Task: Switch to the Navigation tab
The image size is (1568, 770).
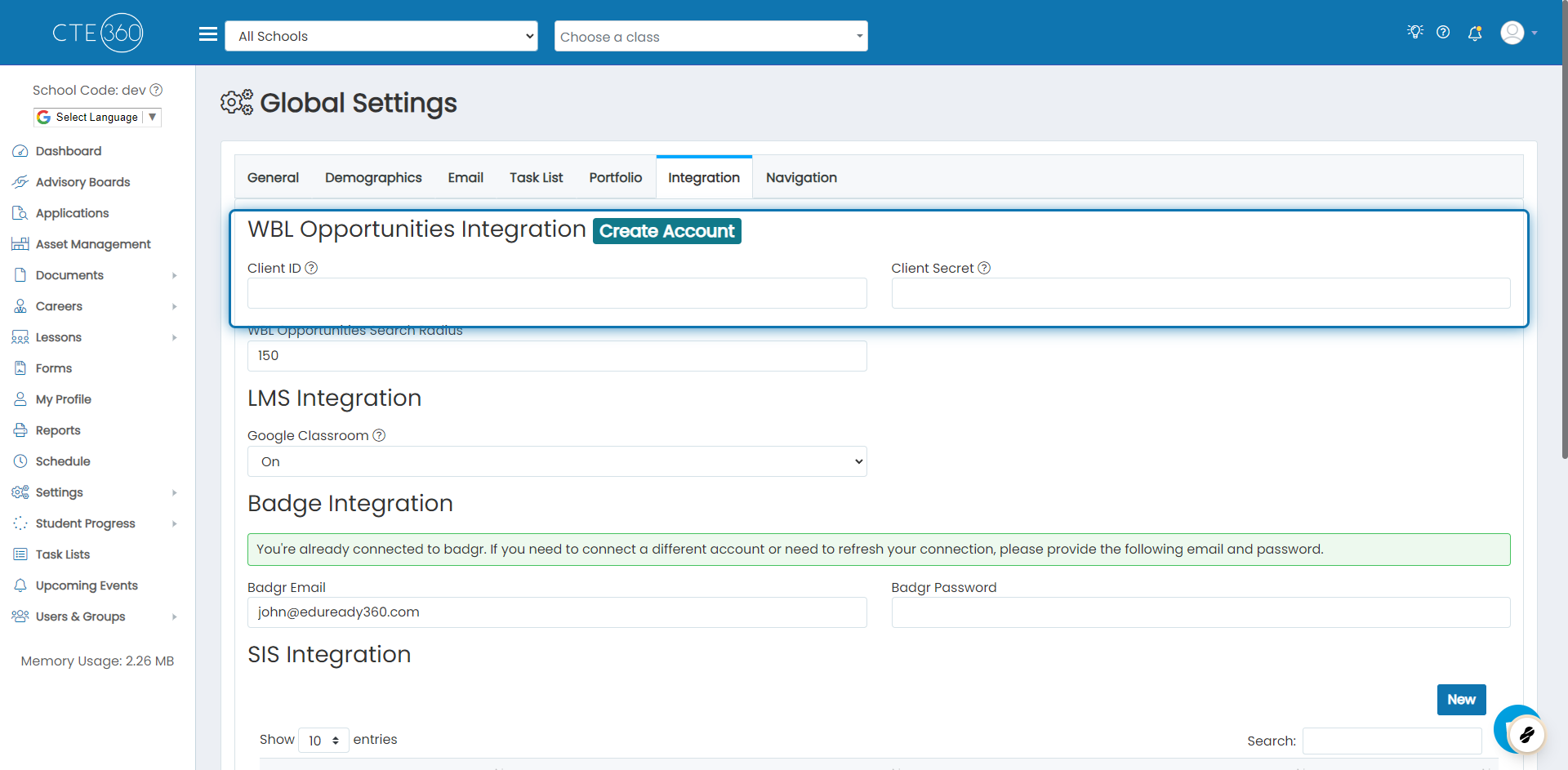Action: tap(801, 177)
